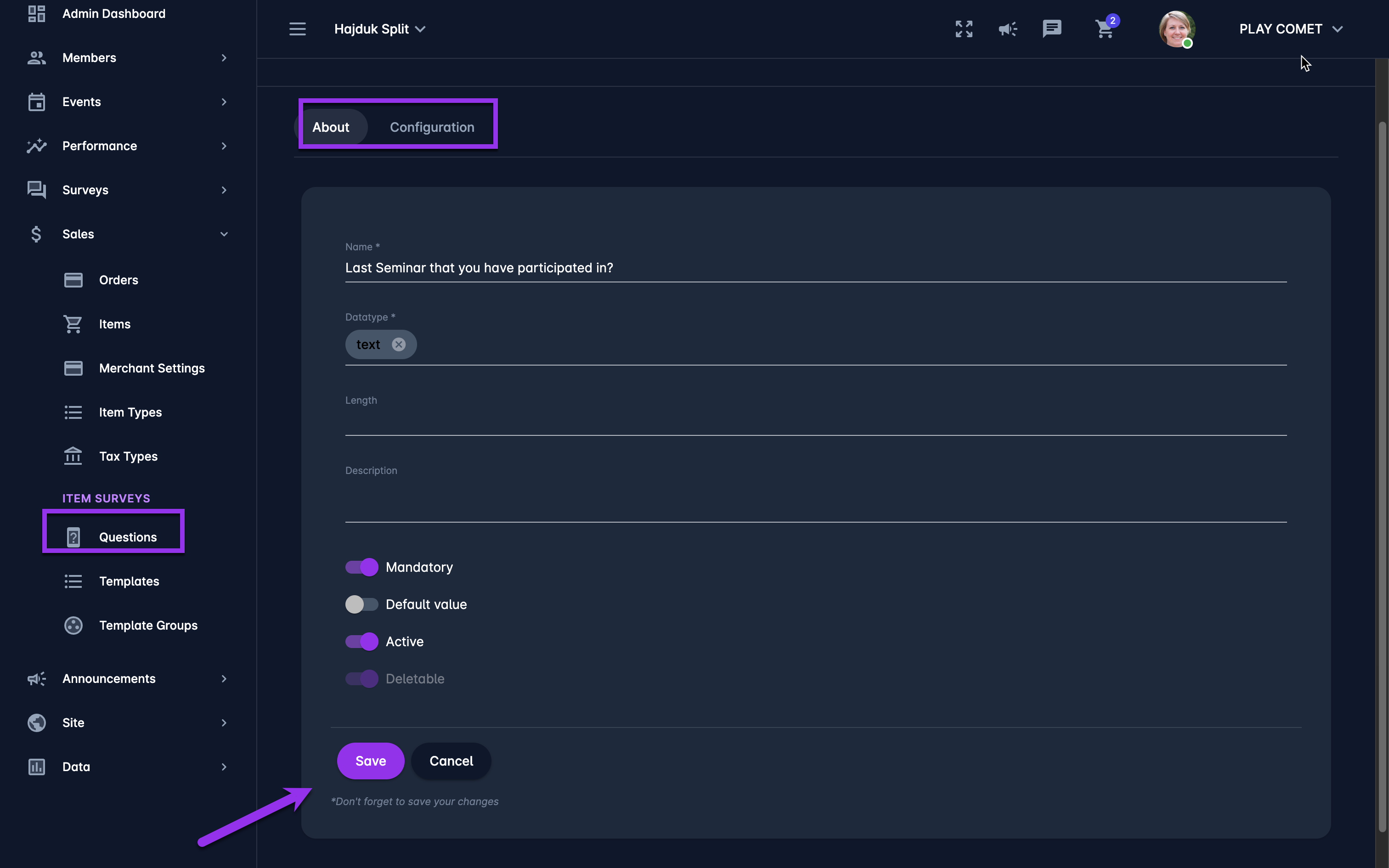
Task: Open Template Groups in sidebar
Action: click(148, 625)
